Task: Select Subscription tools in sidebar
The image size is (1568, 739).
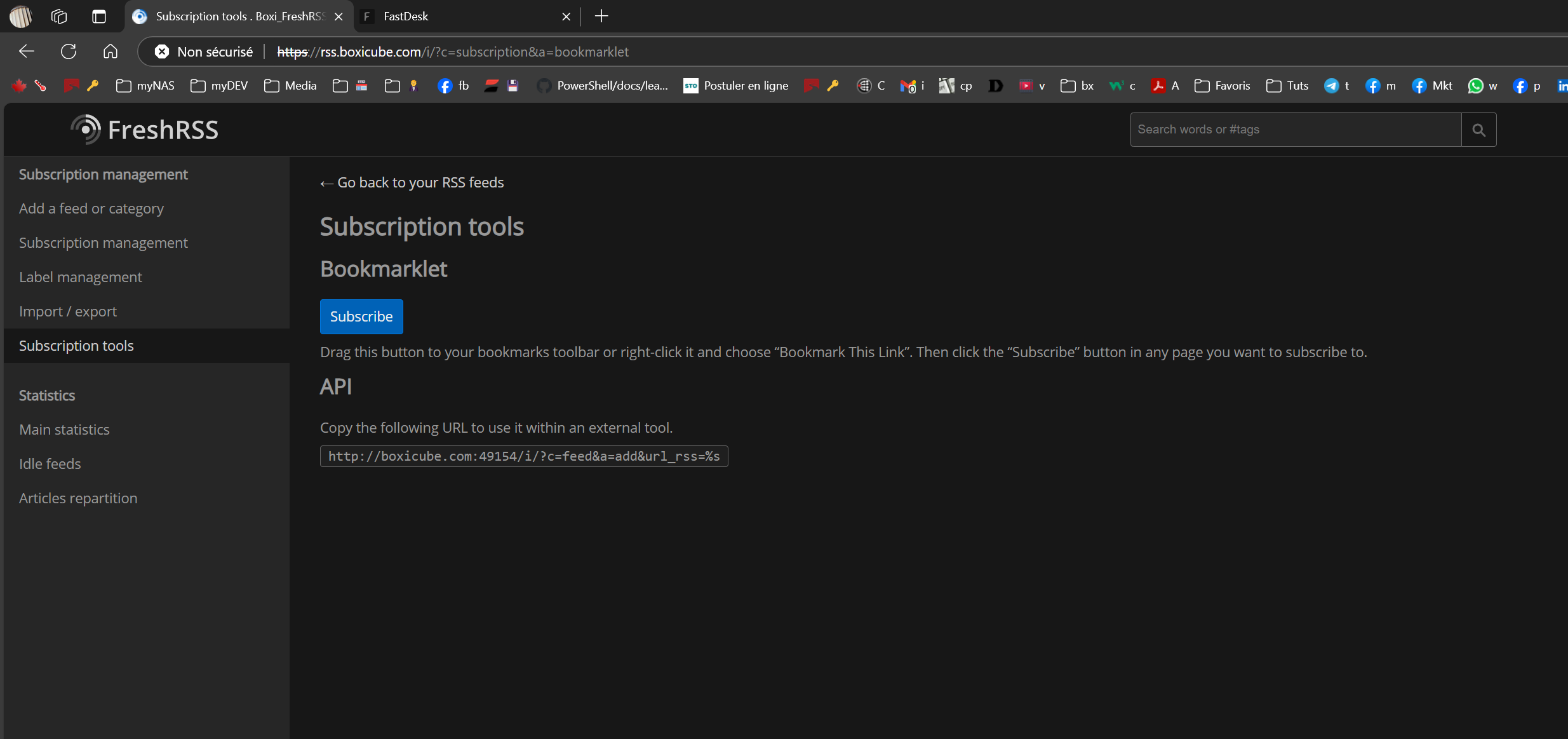Action: click(x=147, y=346)
